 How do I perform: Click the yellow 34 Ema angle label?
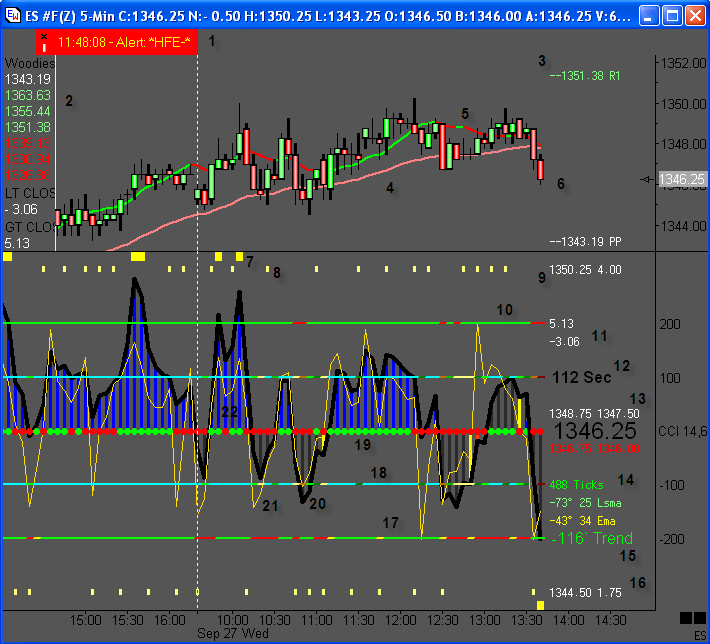pyautogui.click(x=582, y=520)
